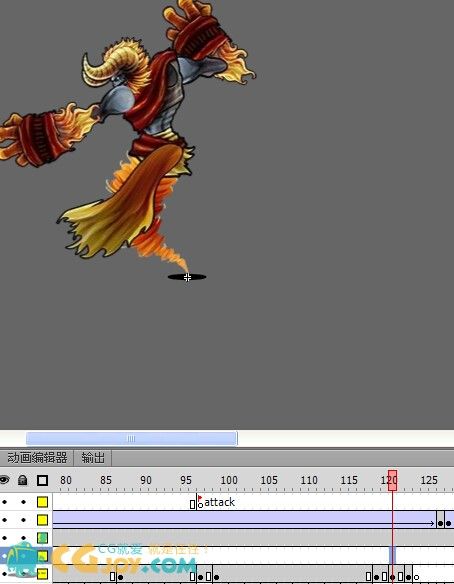The image size is (454, 584).
Task: Click the registration crosshair on the character shadow
Action: click(187, 277)
